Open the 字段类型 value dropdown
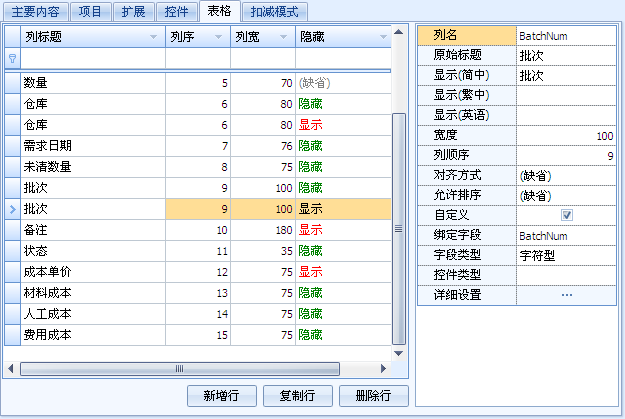 566,255
